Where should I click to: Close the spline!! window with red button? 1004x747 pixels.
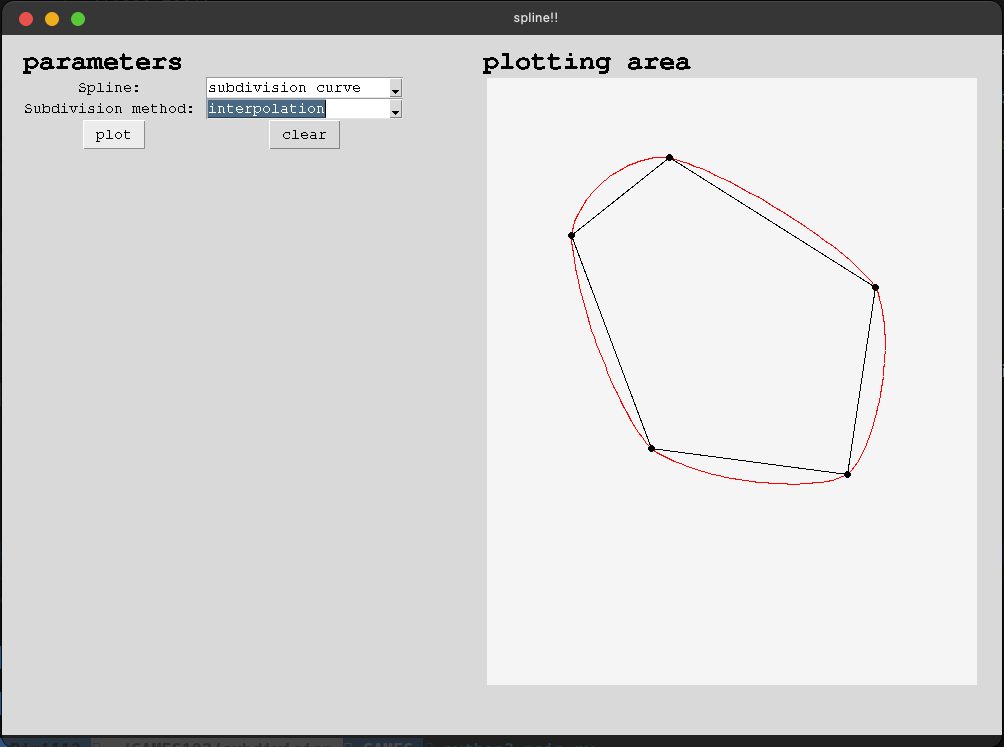point(26,19)
